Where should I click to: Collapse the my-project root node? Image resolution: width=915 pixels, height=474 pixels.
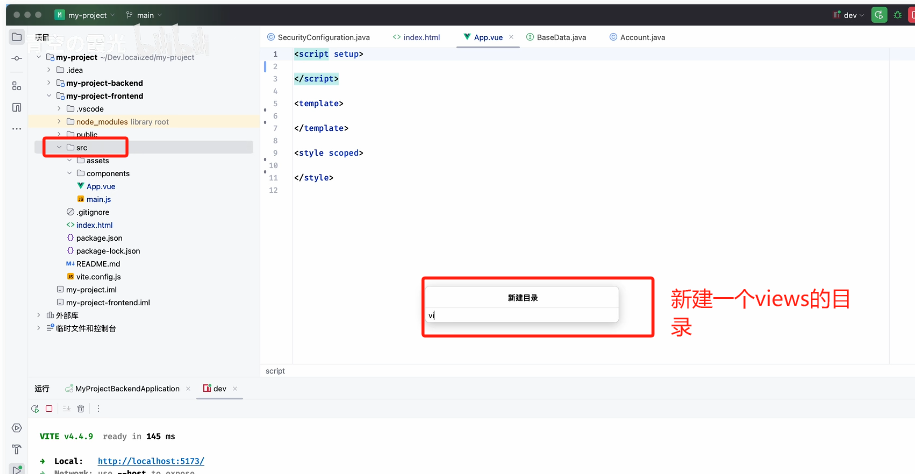click(39, 57)
